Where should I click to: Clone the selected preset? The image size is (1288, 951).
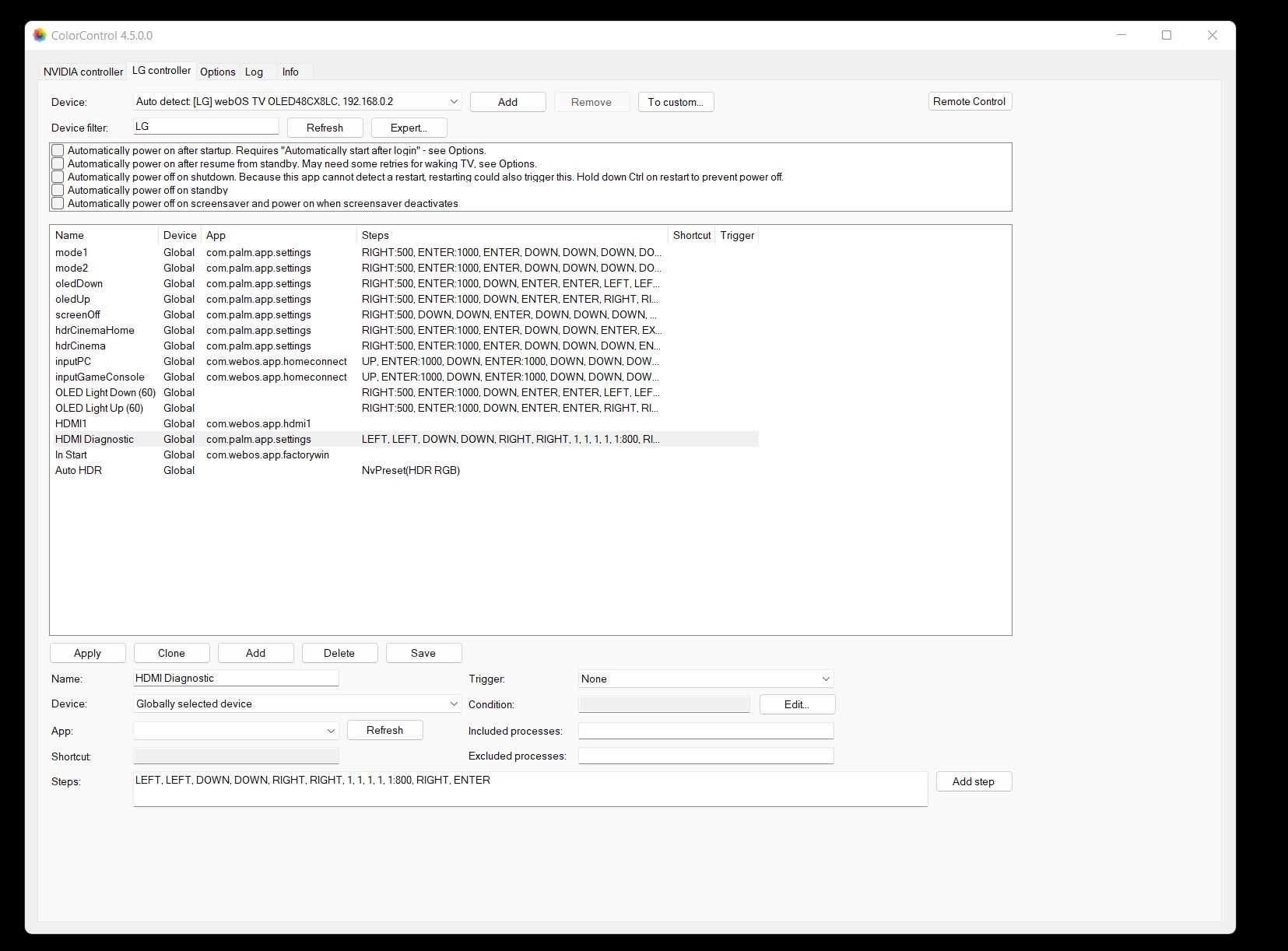171,653
